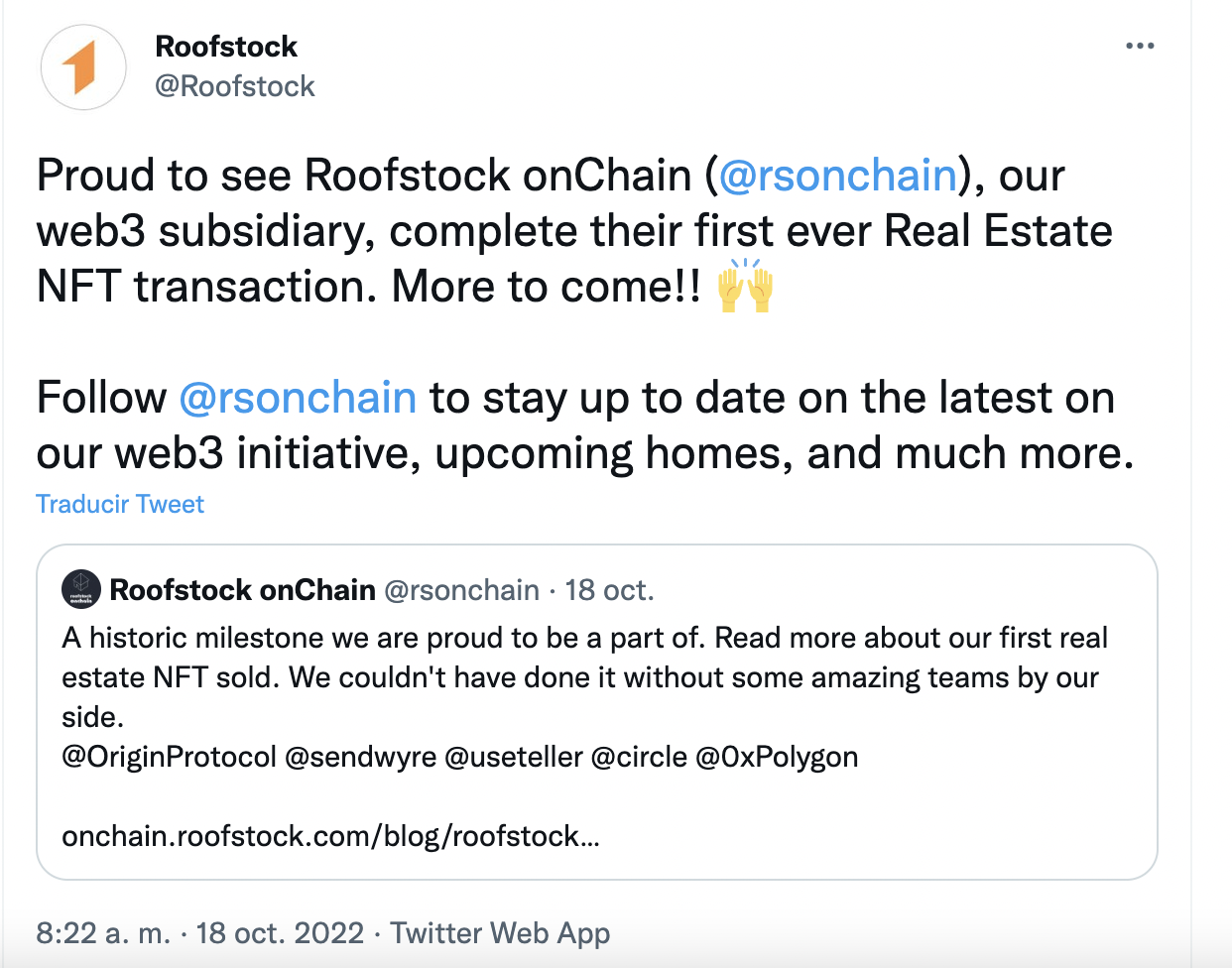Click the Roofstock onChain small avatar
The image size is (1232, 968).
click(x=81, y=589)
